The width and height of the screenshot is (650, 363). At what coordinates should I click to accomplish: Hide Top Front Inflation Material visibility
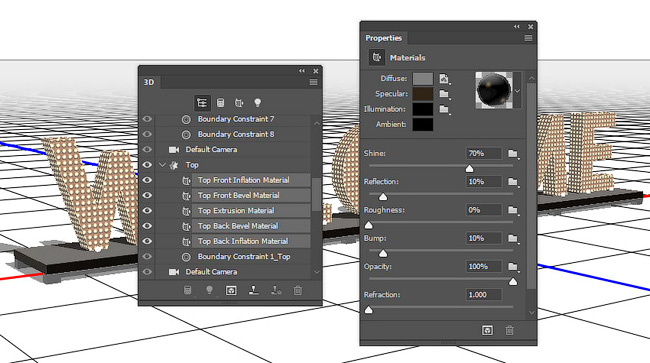[147, 180]
